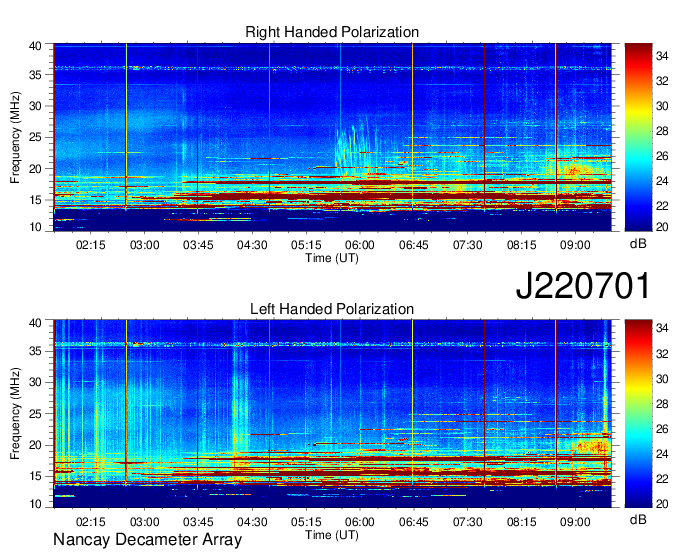Click the Right Handed Polarization spectrogram image
The width and height of the screenshot is (680, 552).
[333, 137]
